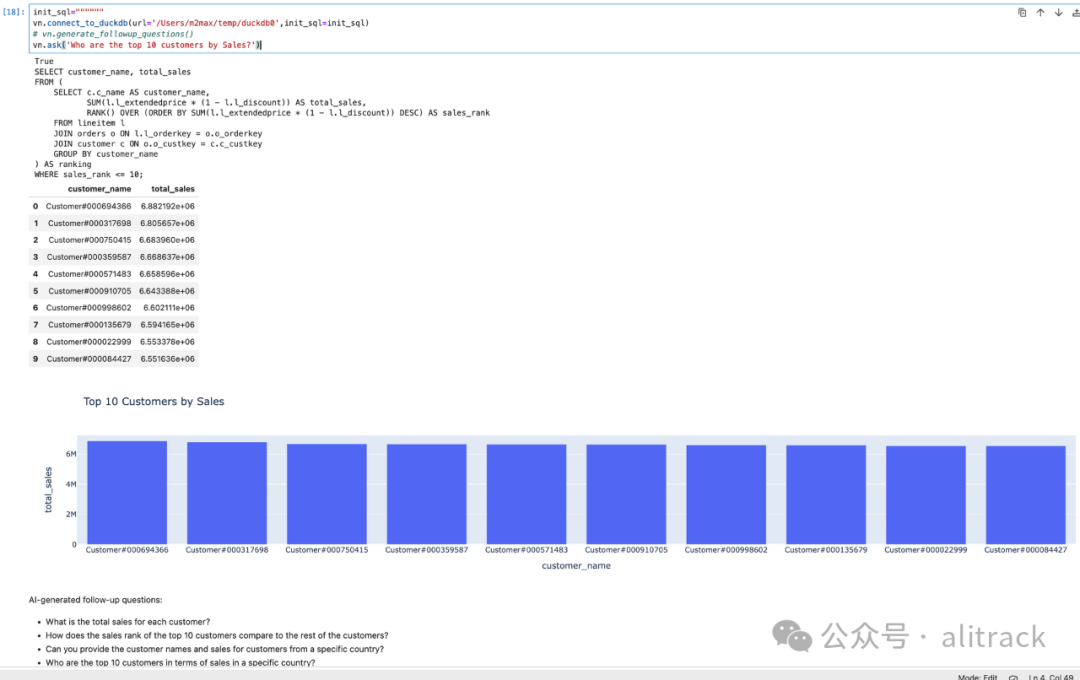The width and height of the screenshot is (1080, 680).
Task: Select table cell Customer#000022999
Action: tap(89, 342)
